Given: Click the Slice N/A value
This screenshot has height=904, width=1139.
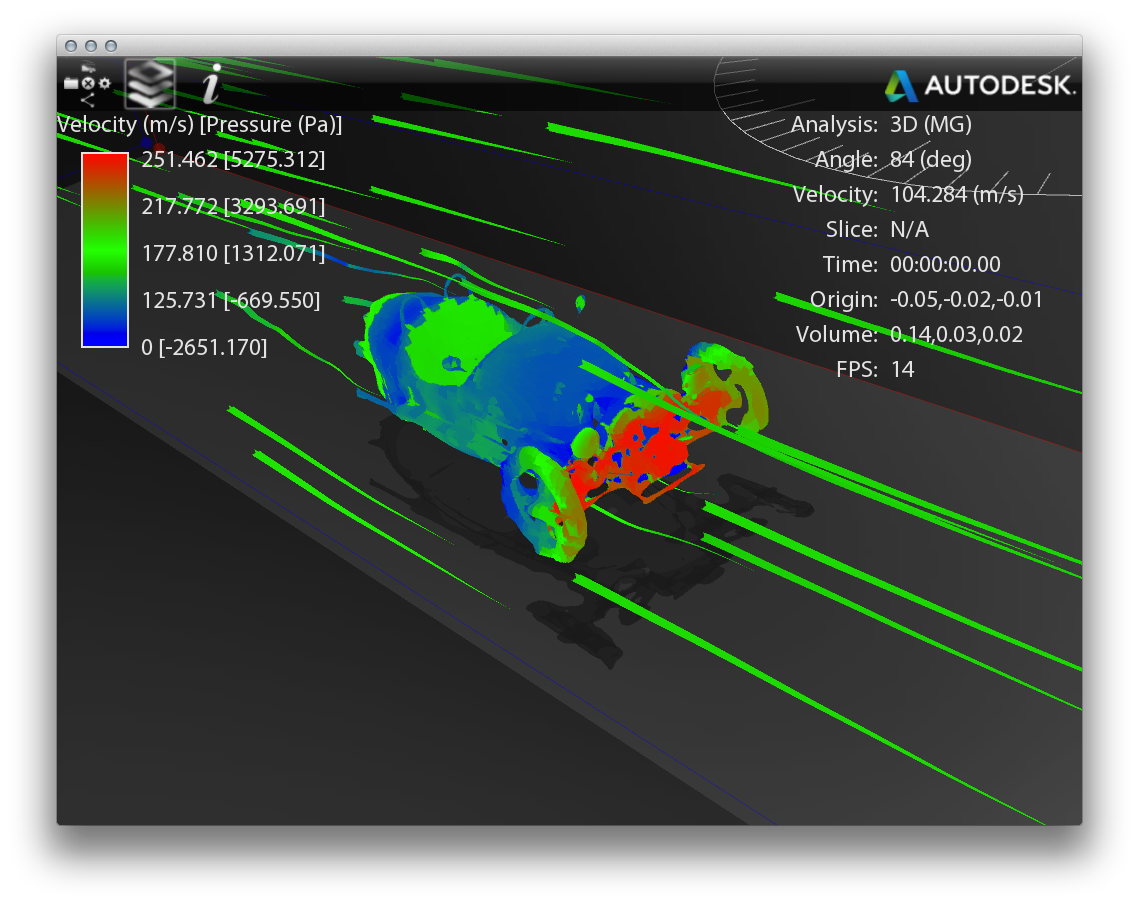Looking at the screenshot, I should (x=909, y=230).
